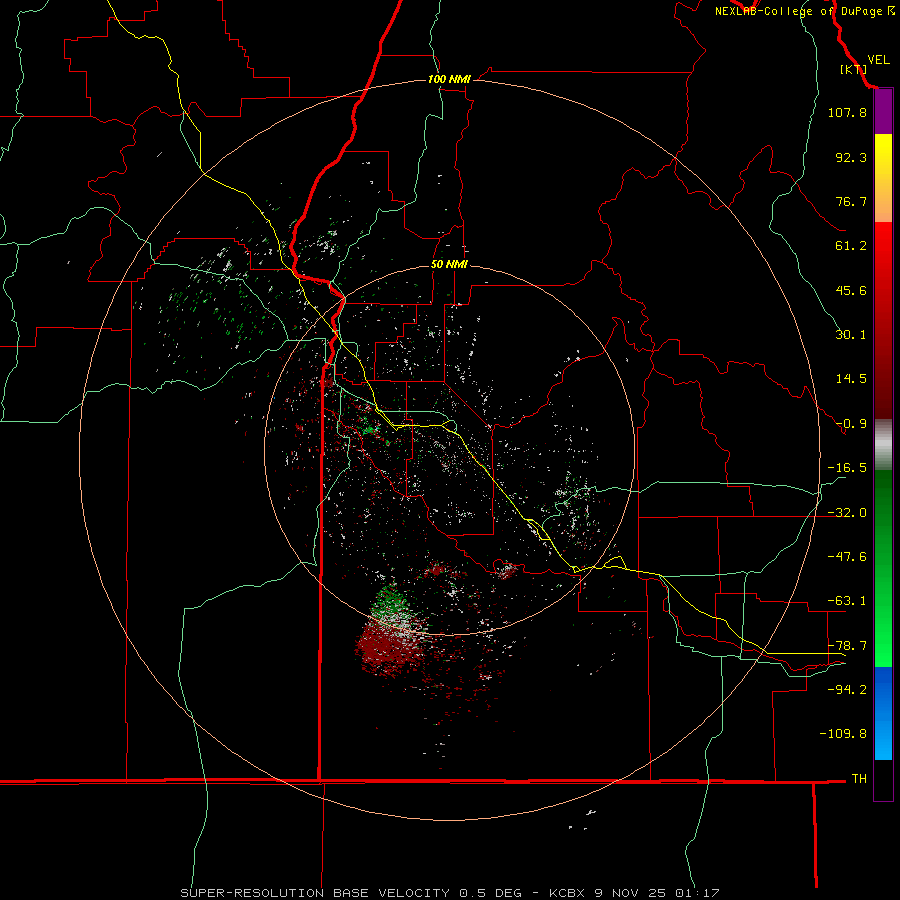
Task: Click the -109.8 velocity scale value
Action: tap(843, 734)
